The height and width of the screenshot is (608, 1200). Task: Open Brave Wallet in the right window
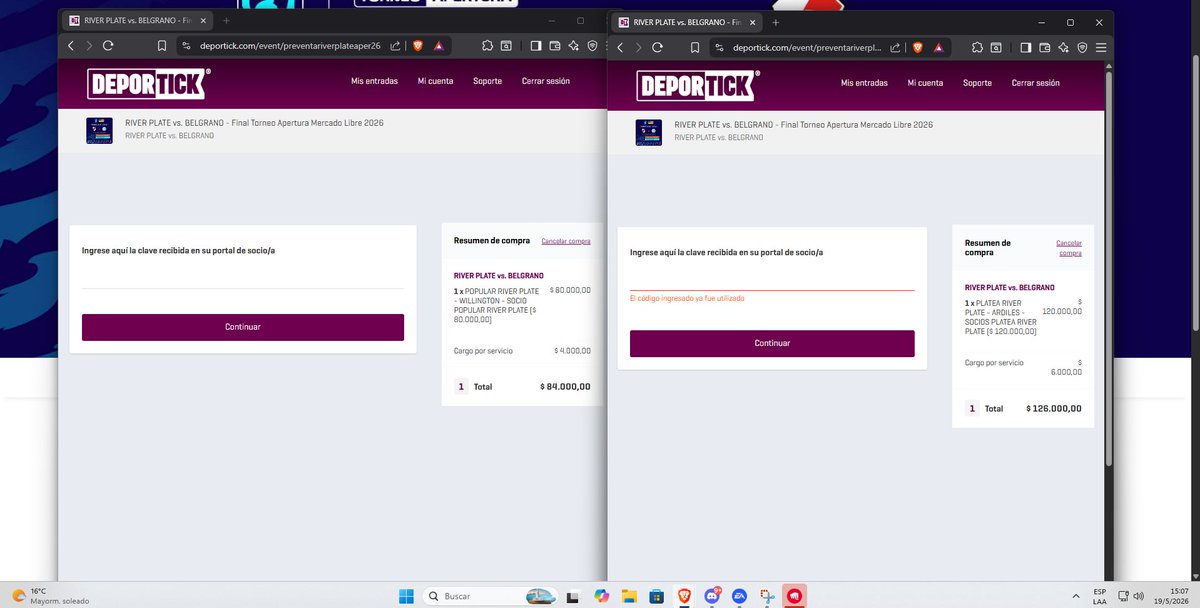click(x=1045, y=47)
